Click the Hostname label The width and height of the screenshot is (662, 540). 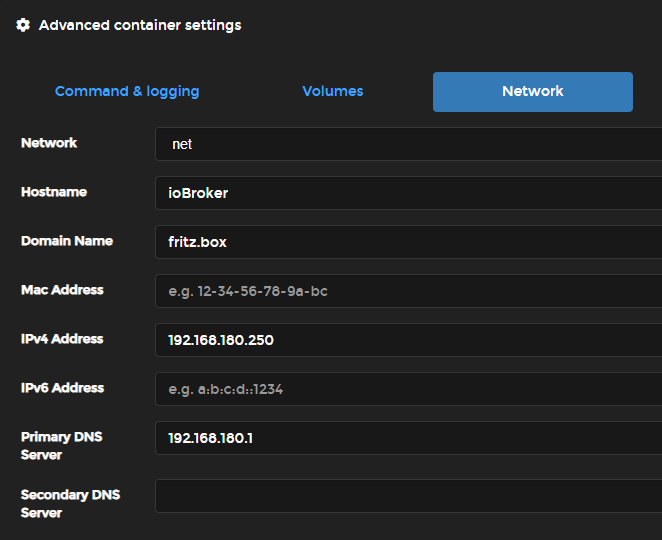click(54, 192)
